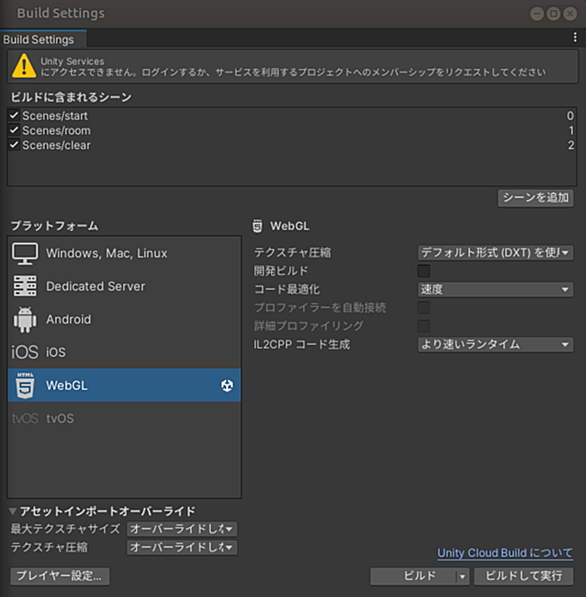Select the Scenes/start scene name
586x597 pixels.
(x=55, y=115)
